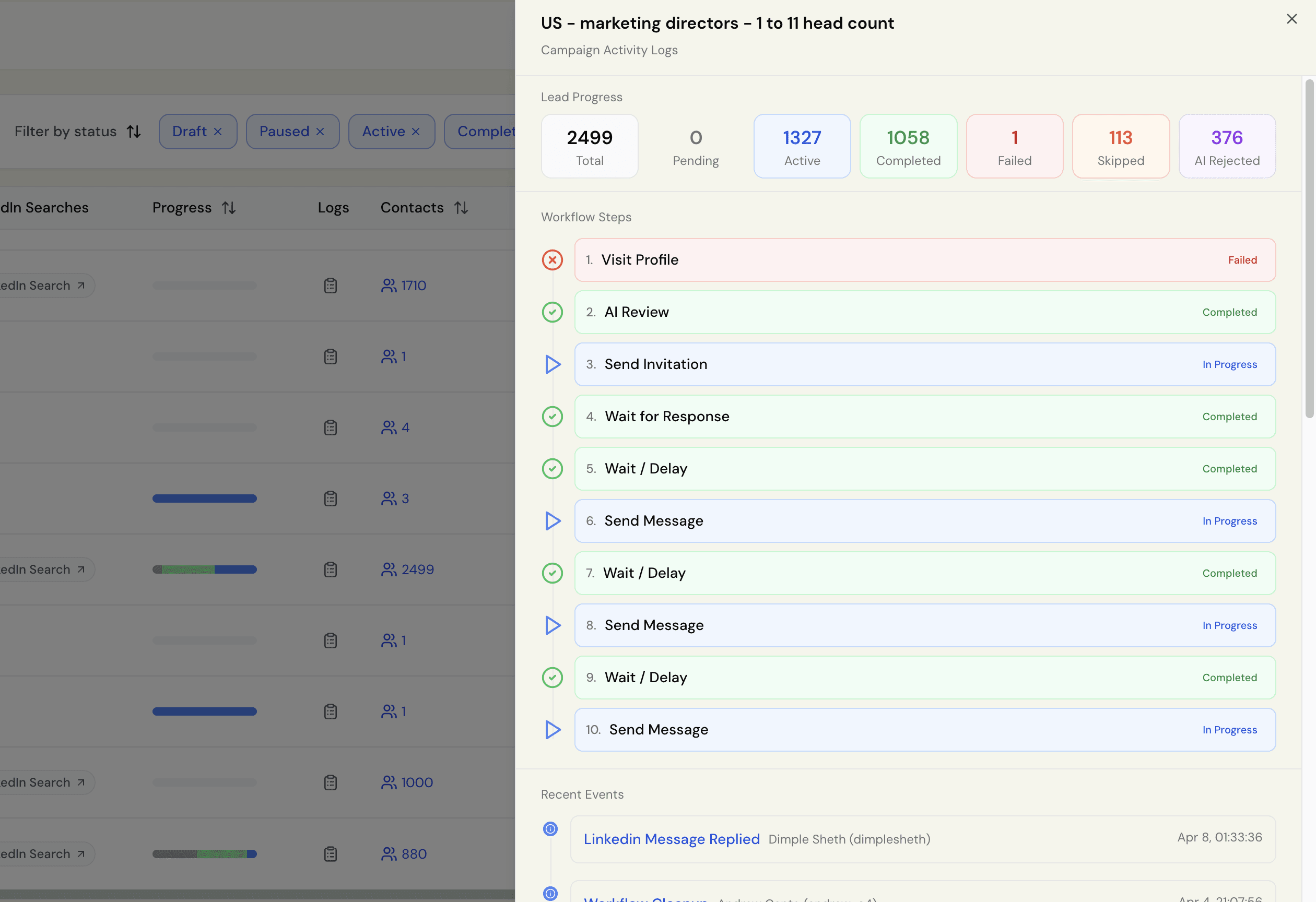Open logs icon for 880 contacts row
The image size is (1316, 902).
[x=330, y=854]
